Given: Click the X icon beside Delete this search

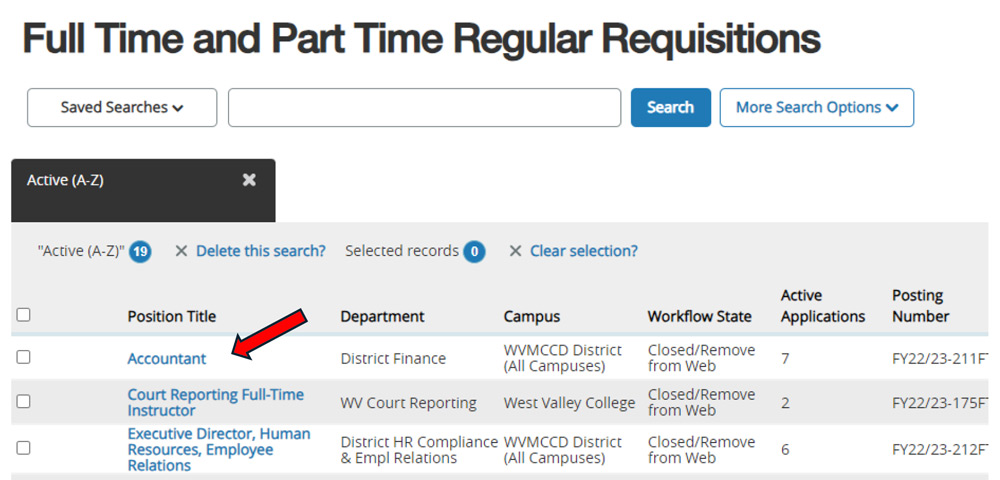Looking at the screenshot, I should [181, 251].
